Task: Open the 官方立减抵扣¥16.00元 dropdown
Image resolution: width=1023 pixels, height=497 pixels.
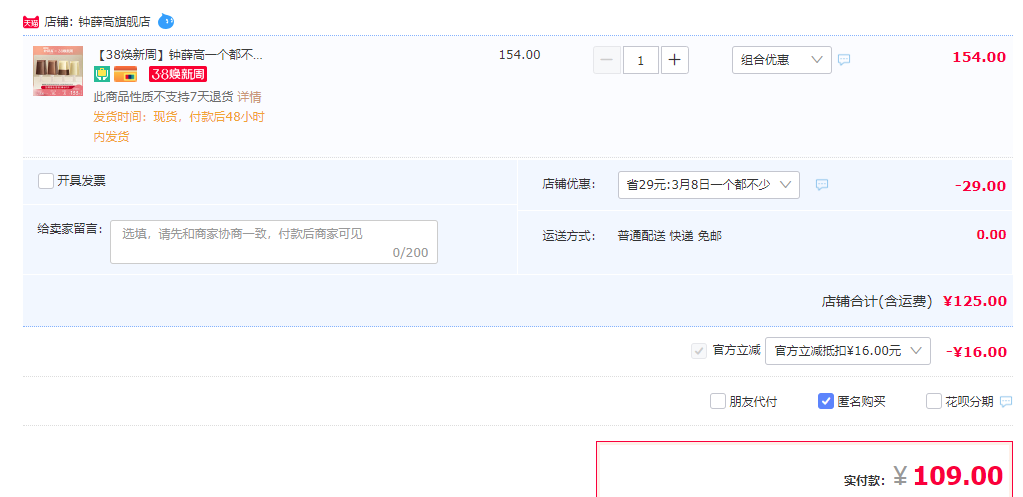Action: click(x=847, y=351)
